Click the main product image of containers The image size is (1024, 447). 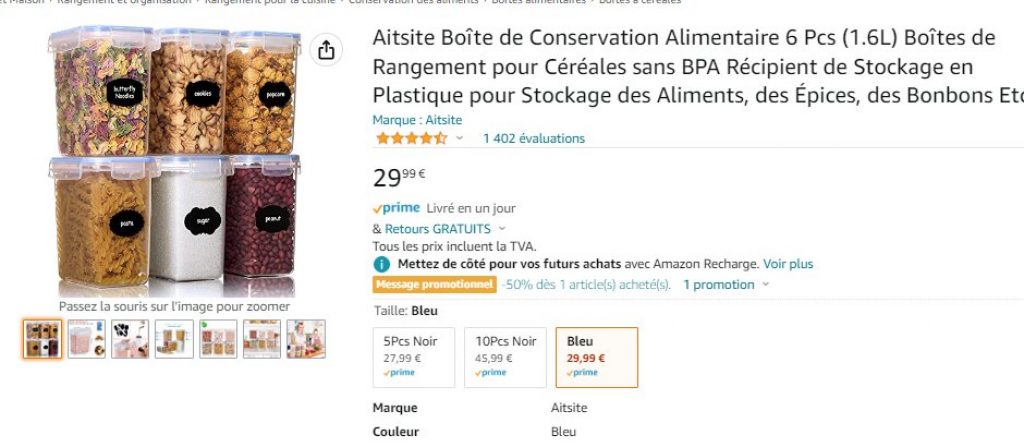(175, 160)
